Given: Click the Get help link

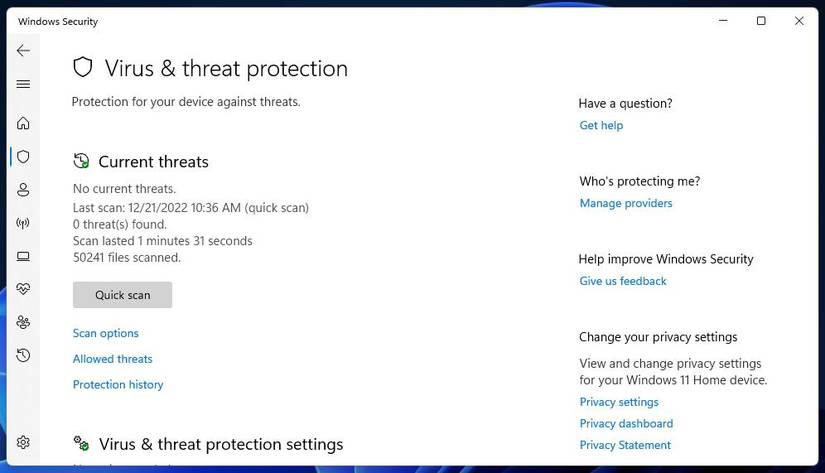Looking at the screenshot, I should click(601, 125).
